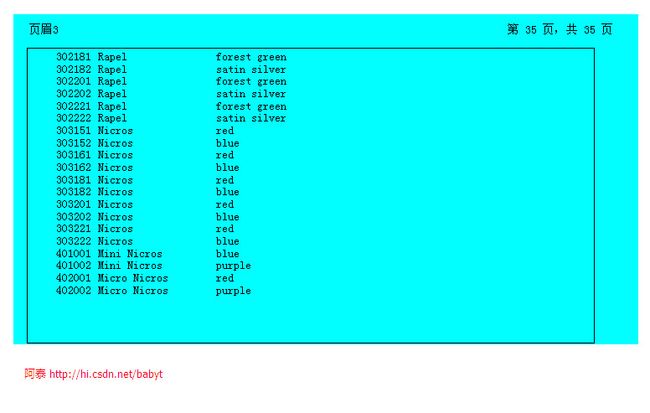Click the blue value of row 303162

pos(228,168)
